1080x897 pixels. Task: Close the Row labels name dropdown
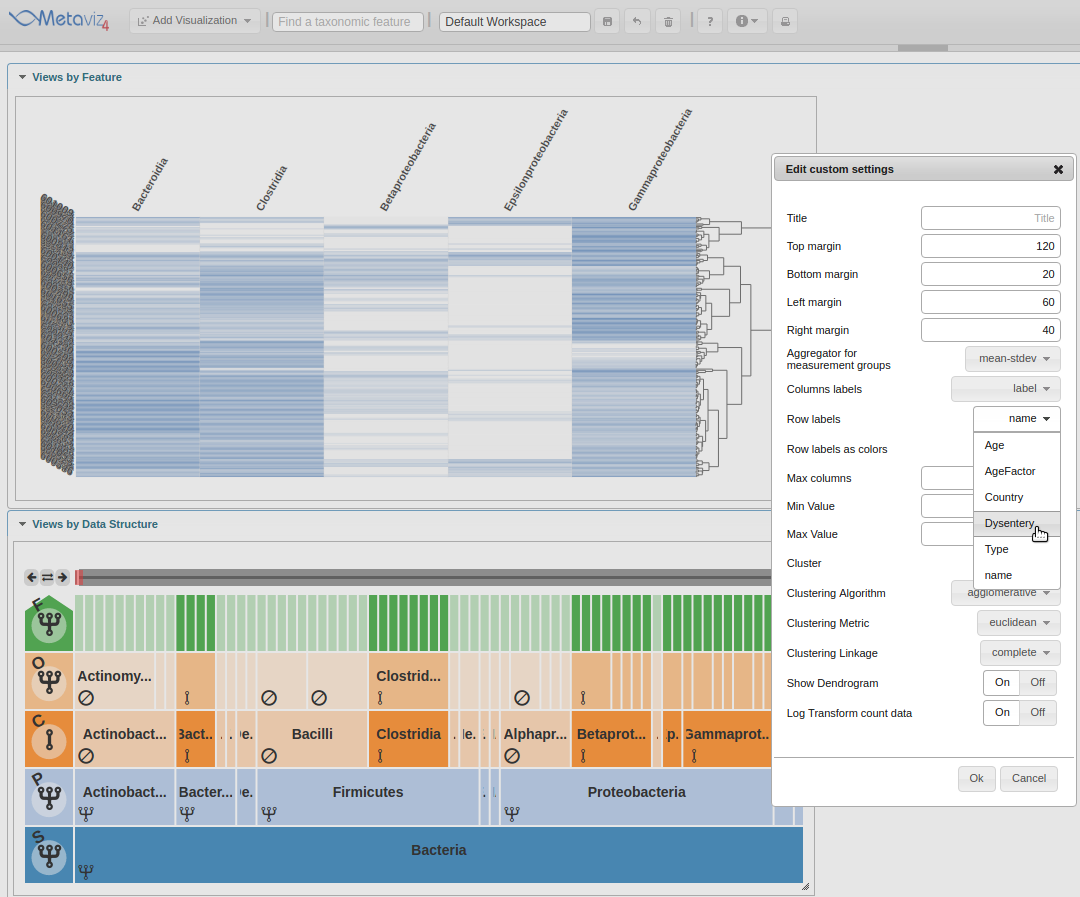pyautogui.click(x=1017, y=419)
